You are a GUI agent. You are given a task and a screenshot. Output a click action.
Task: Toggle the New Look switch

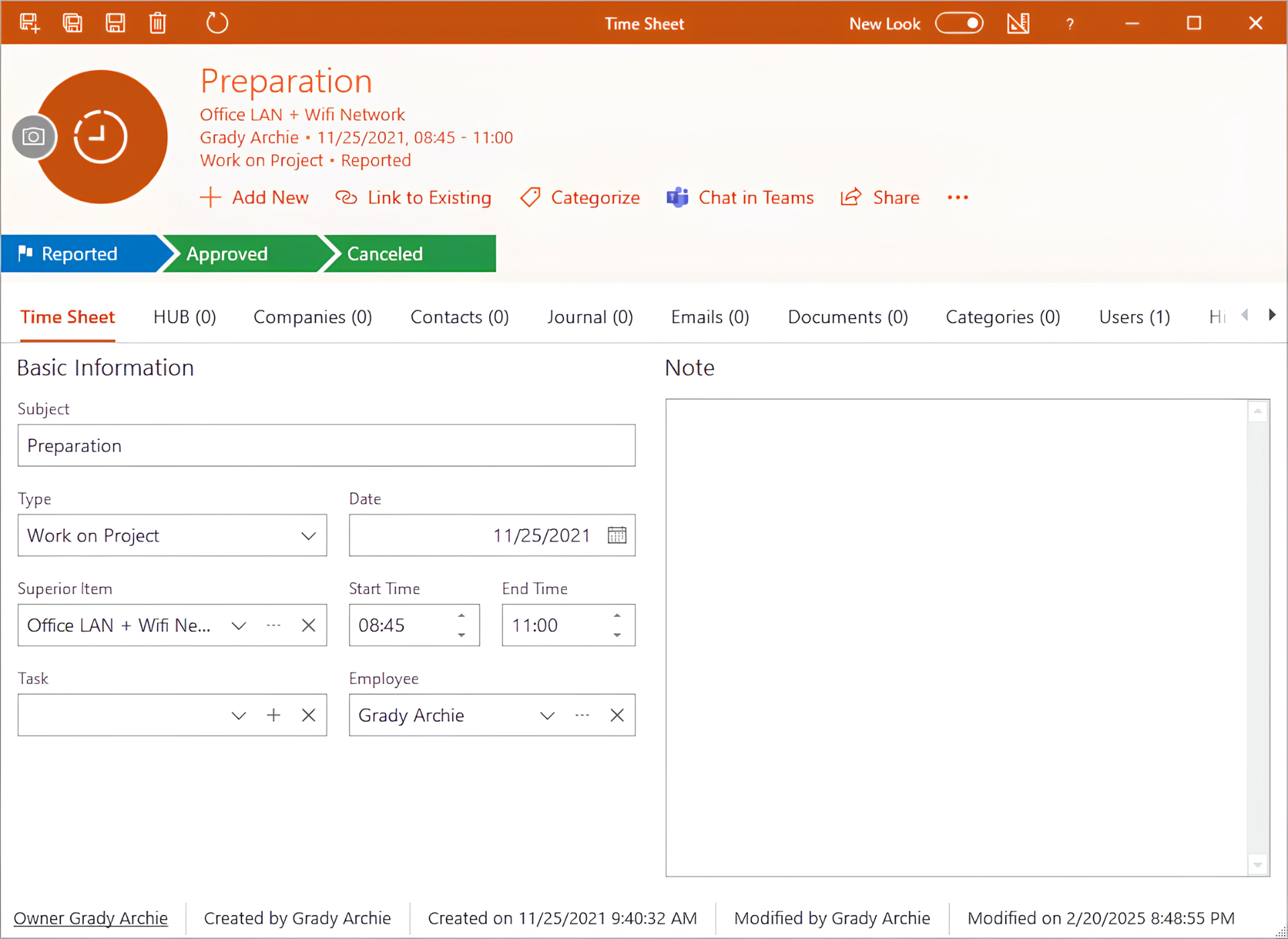point(959,23)
